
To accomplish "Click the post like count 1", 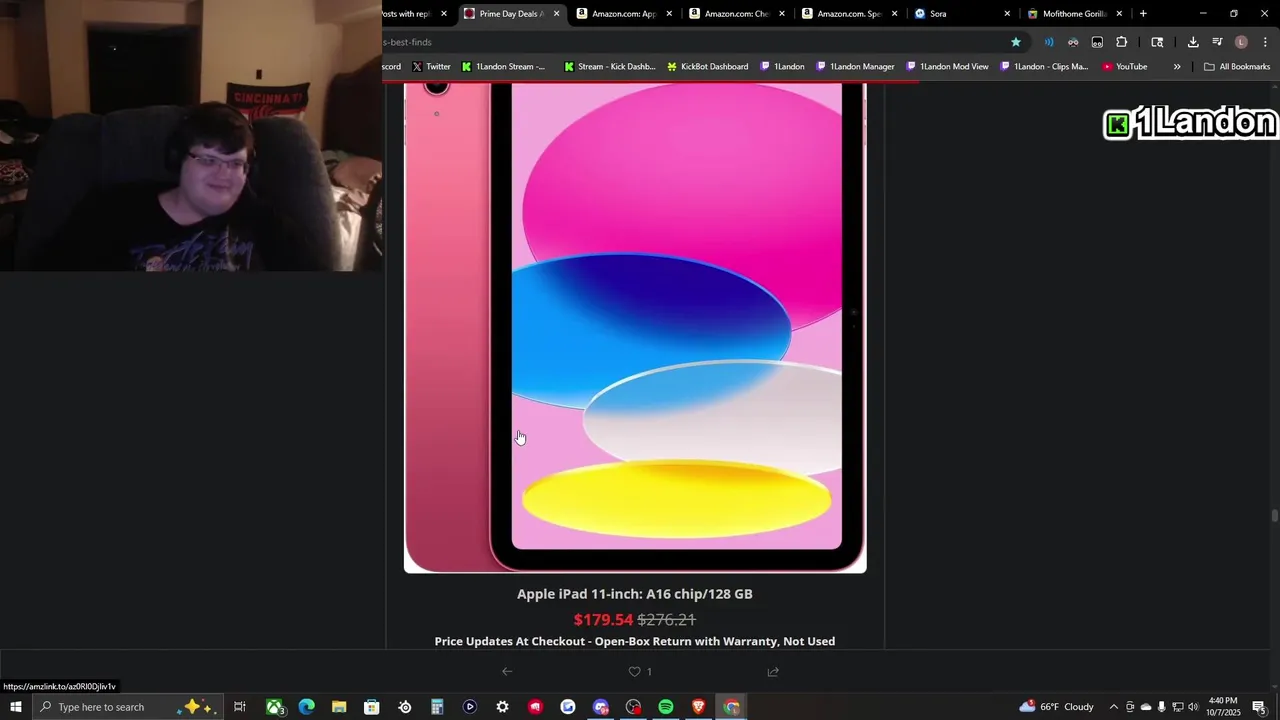I will pyautogui.click(x=649, y=672).
